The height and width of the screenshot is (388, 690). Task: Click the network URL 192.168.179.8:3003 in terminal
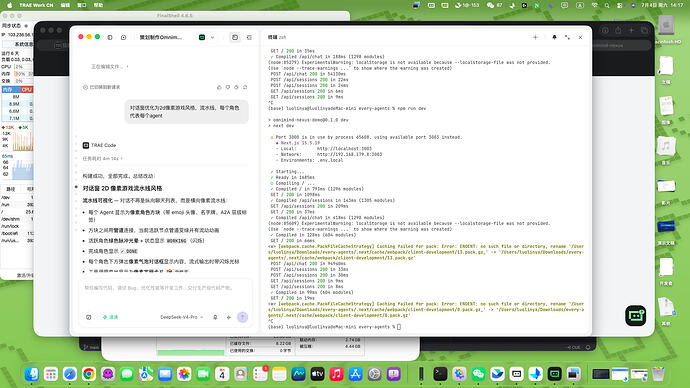(x=349, y=154)
